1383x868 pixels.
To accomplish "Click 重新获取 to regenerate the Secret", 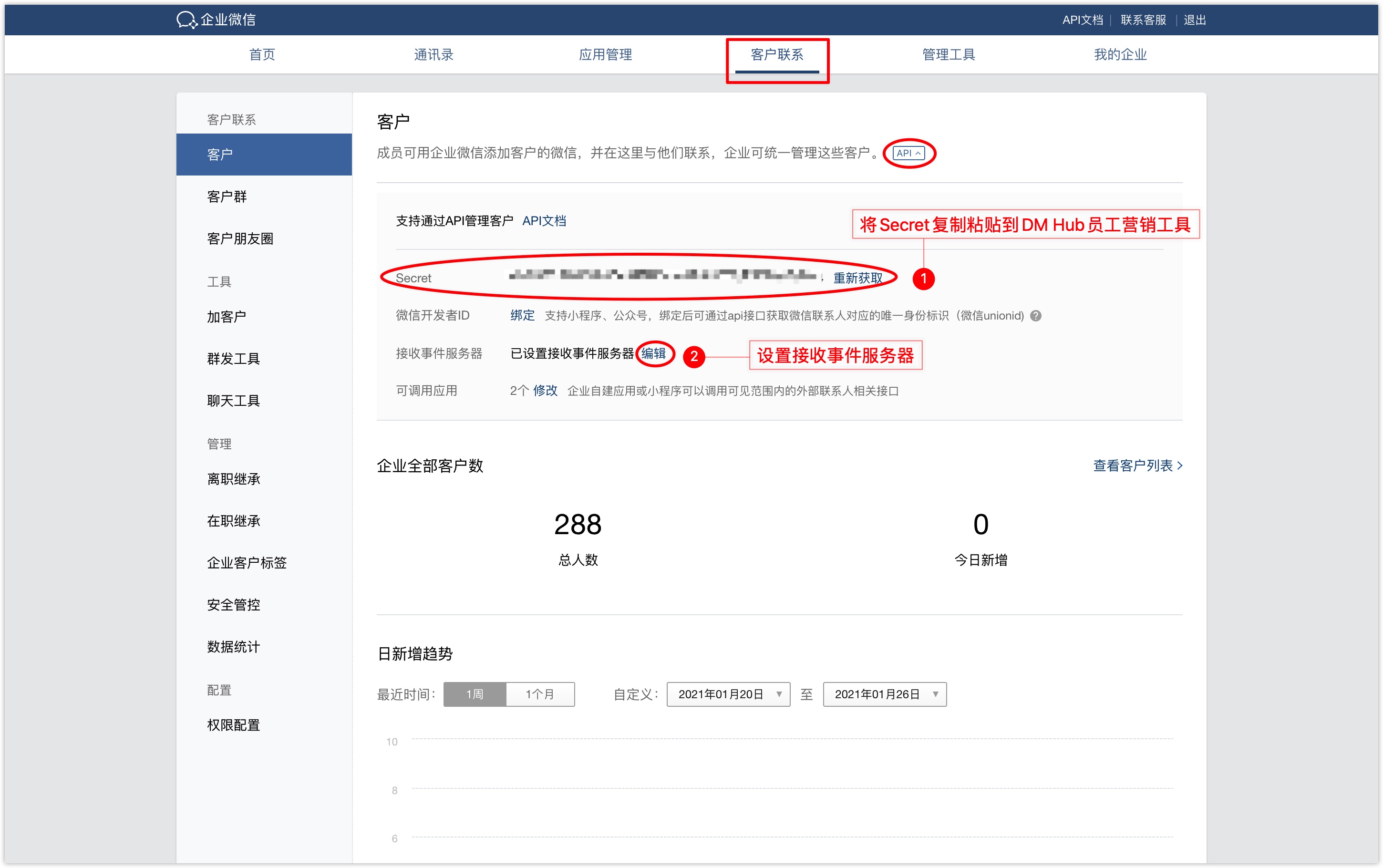I will (858, 278).
